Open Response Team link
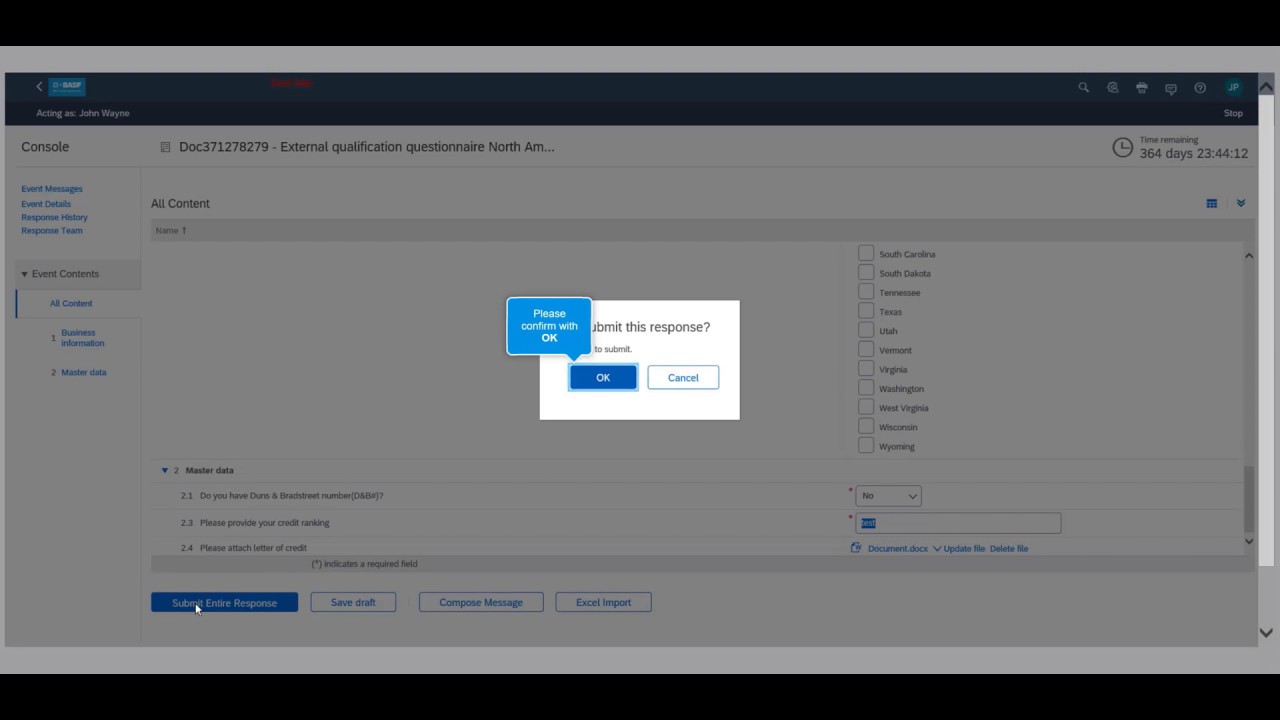Screen dimensions: 1280x720 tap(52, 231)
